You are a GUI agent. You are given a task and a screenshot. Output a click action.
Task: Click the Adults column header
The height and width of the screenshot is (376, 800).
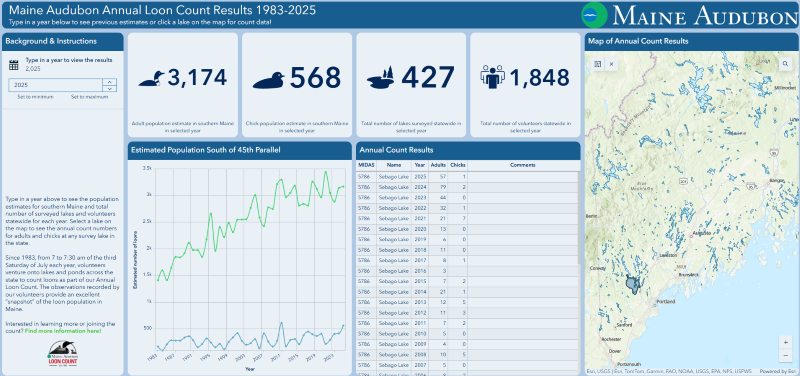coord(438,165)
